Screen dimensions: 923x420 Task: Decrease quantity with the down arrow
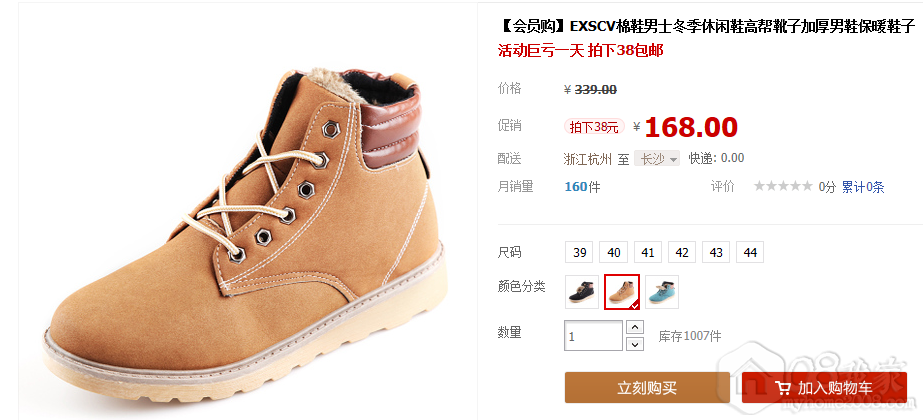click(635, 344)
